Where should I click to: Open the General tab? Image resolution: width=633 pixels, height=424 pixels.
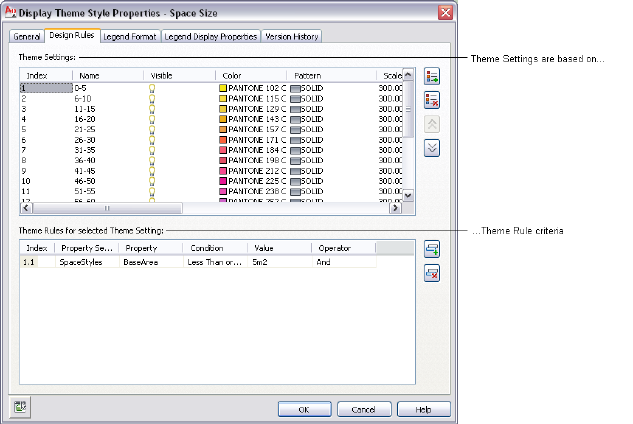click(27, 36)
